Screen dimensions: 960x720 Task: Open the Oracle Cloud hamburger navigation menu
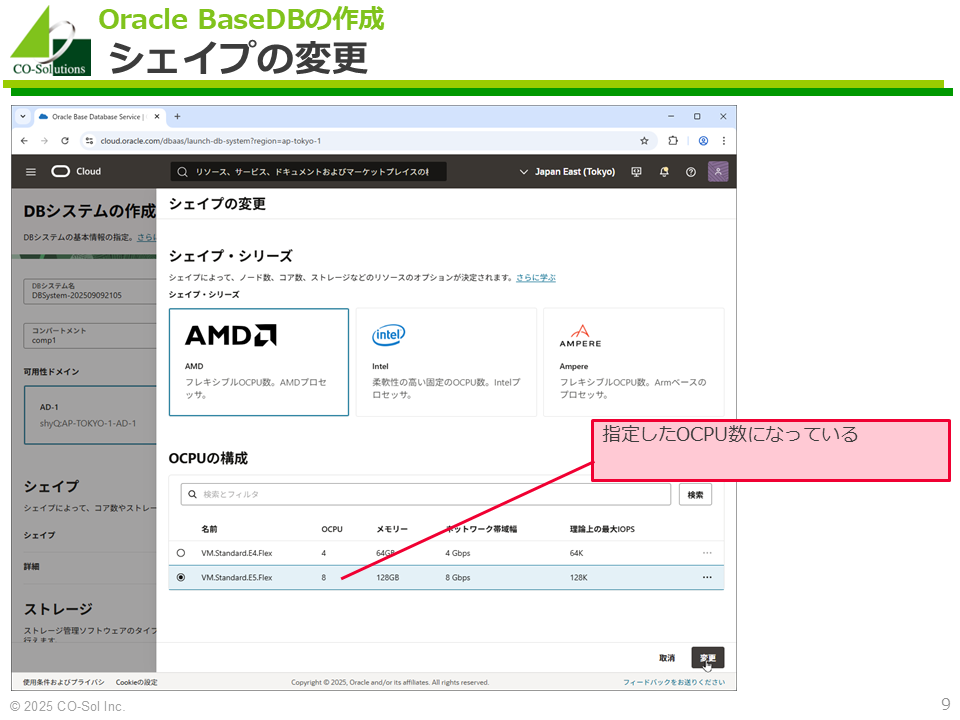[31, 172]
